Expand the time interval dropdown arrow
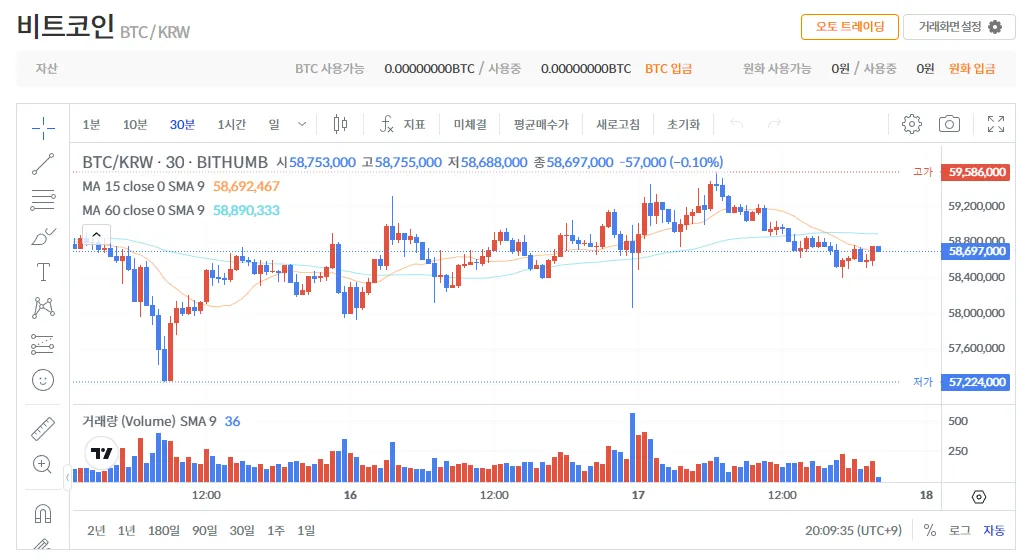Screen dimensions: 1025x560 (x=302, y=124)
